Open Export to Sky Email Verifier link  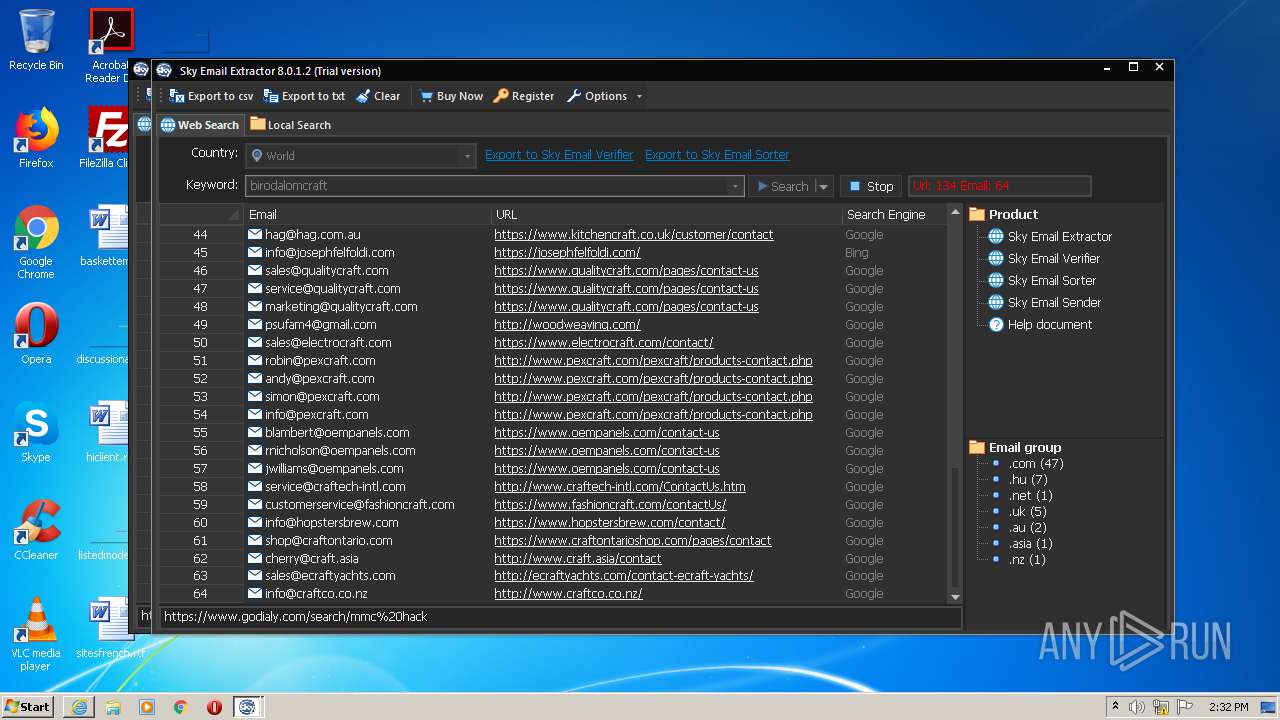pos(559,155)
